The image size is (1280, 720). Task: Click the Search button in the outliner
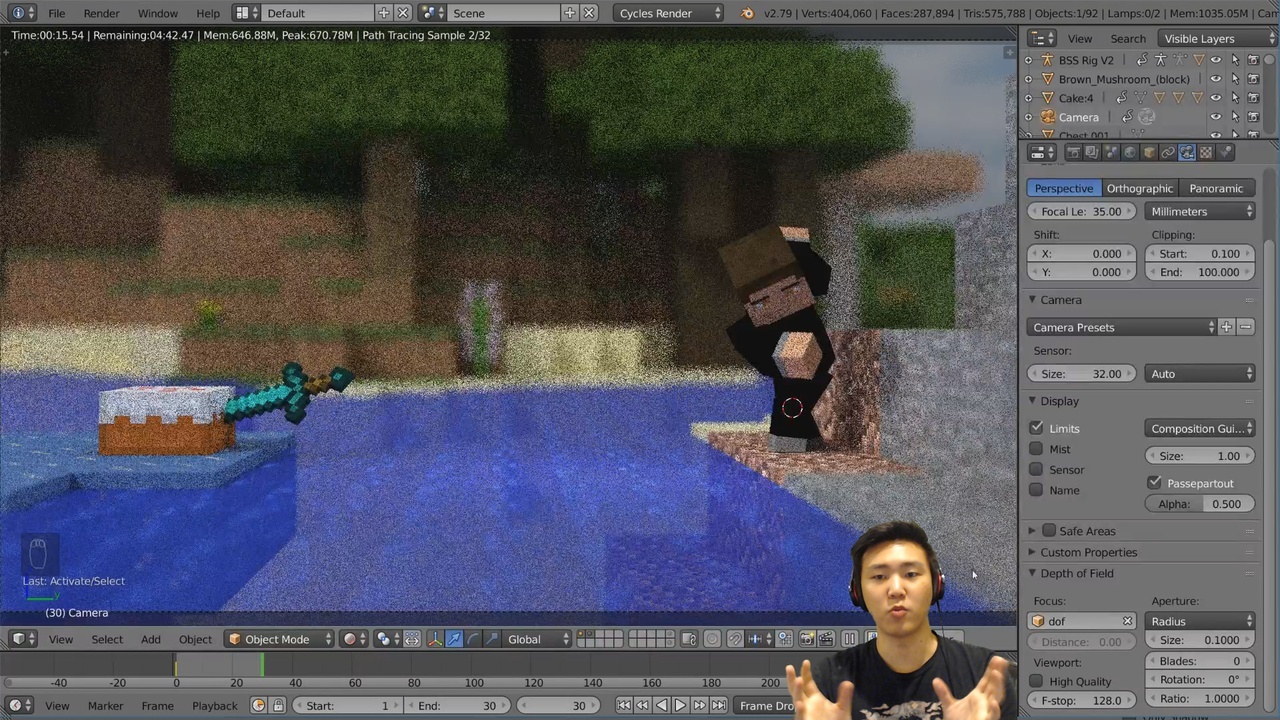pyautogui.click(x=1127, y=38)
